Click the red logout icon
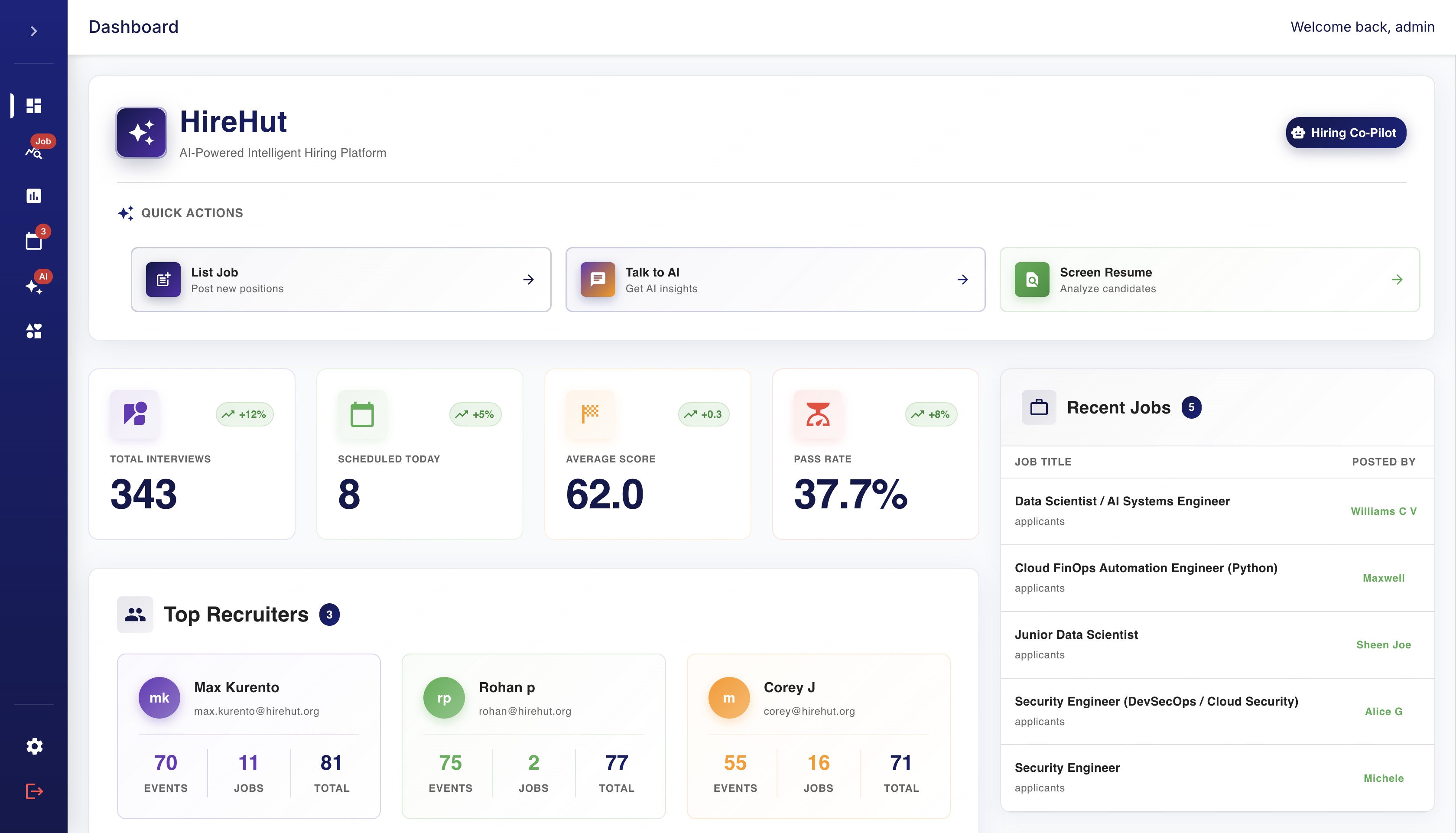This screenshot has height=833, width=1456. pos(34,791)
